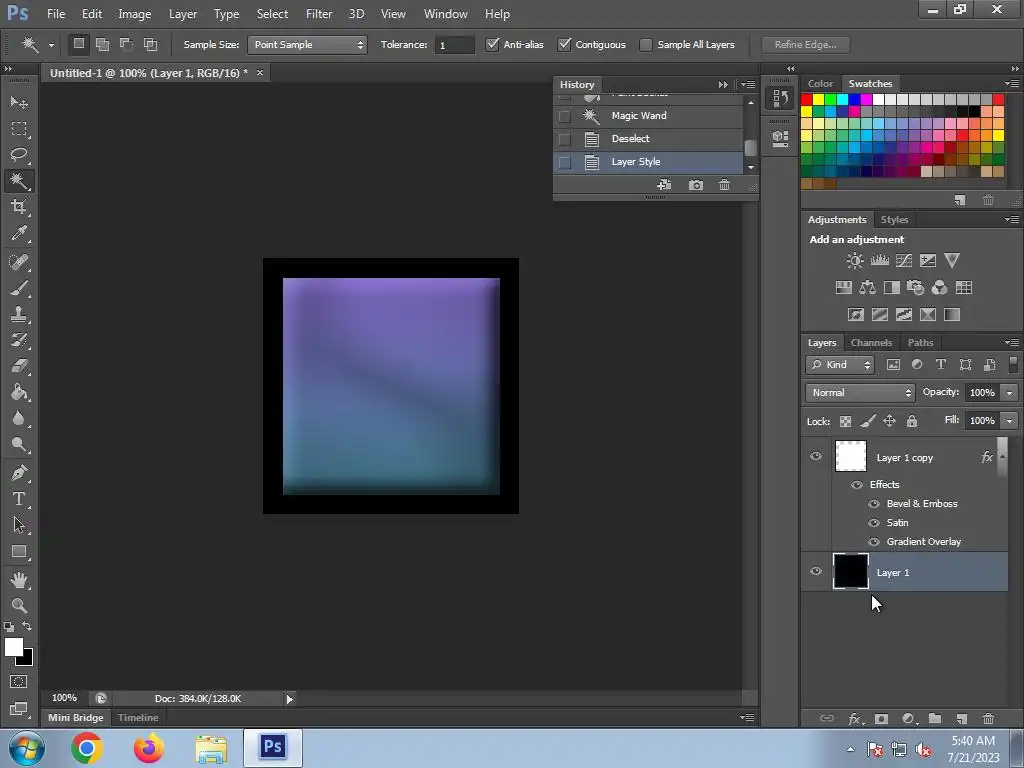The height and width of the screenshot is (768, 1024).
Task: Open layer Kind filter dropdown
Action: (840, 365)
